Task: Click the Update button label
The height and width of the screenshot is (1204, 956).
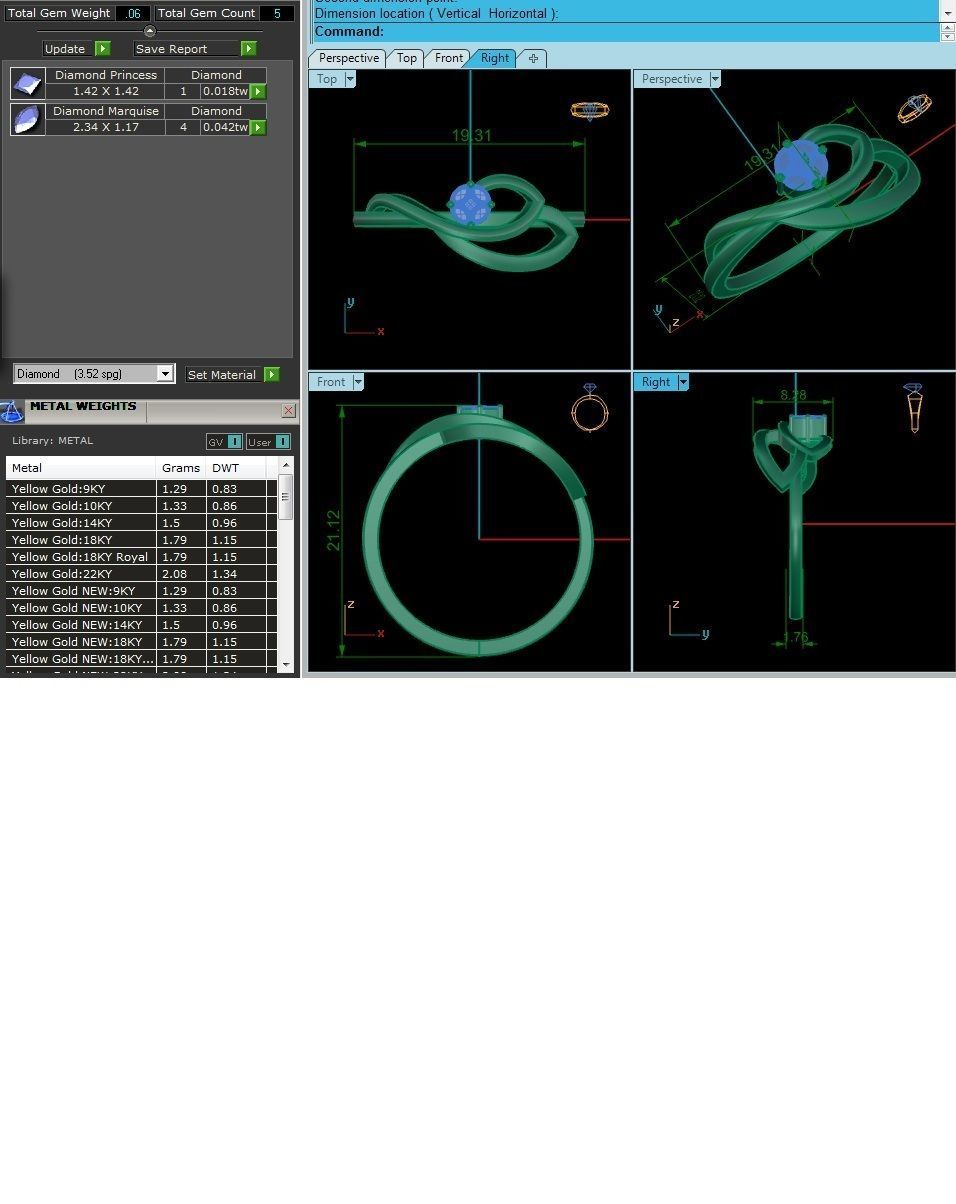Action: (x=65, y=49)
